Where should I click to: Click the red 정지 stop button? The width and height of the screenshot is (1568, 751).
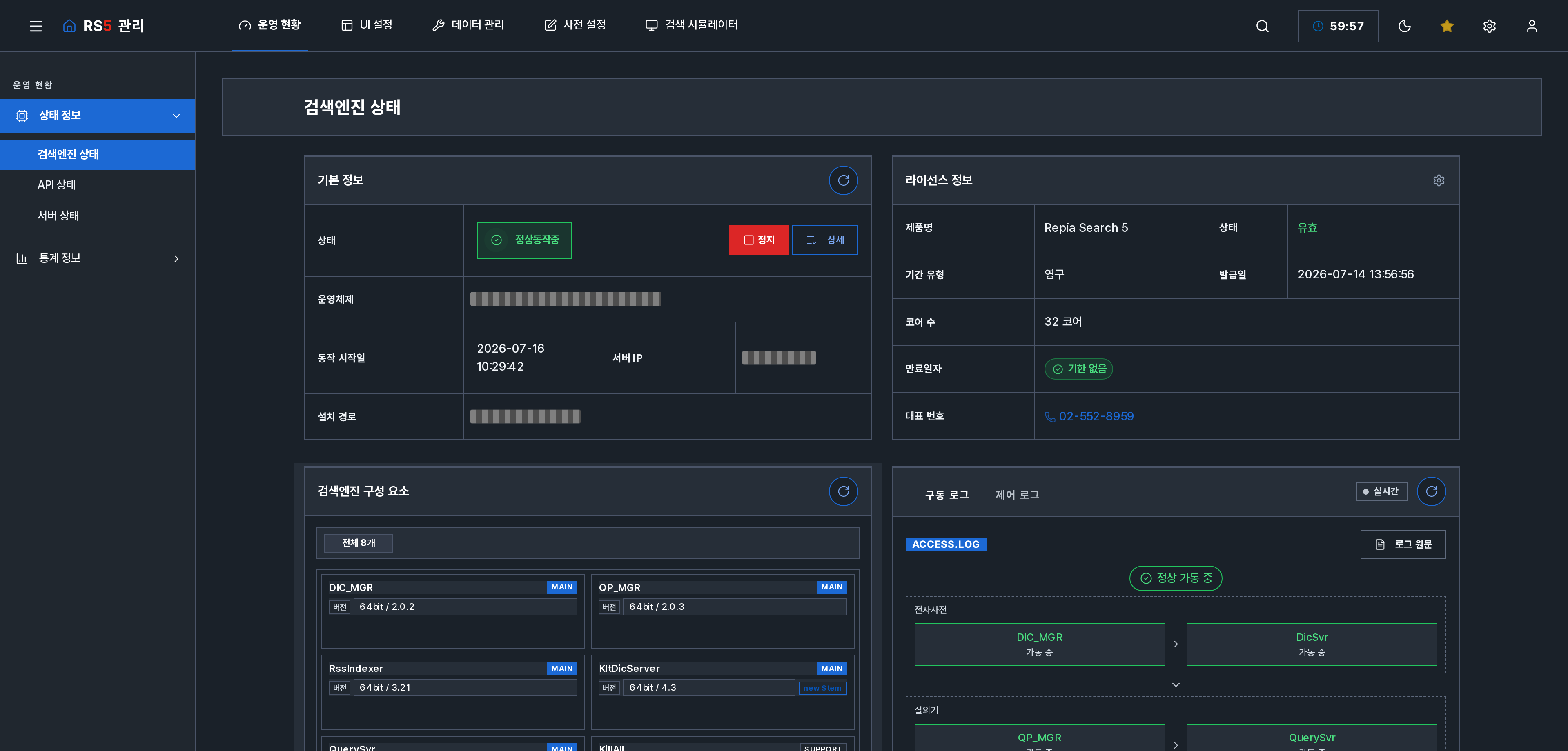[x=758, y=240]
